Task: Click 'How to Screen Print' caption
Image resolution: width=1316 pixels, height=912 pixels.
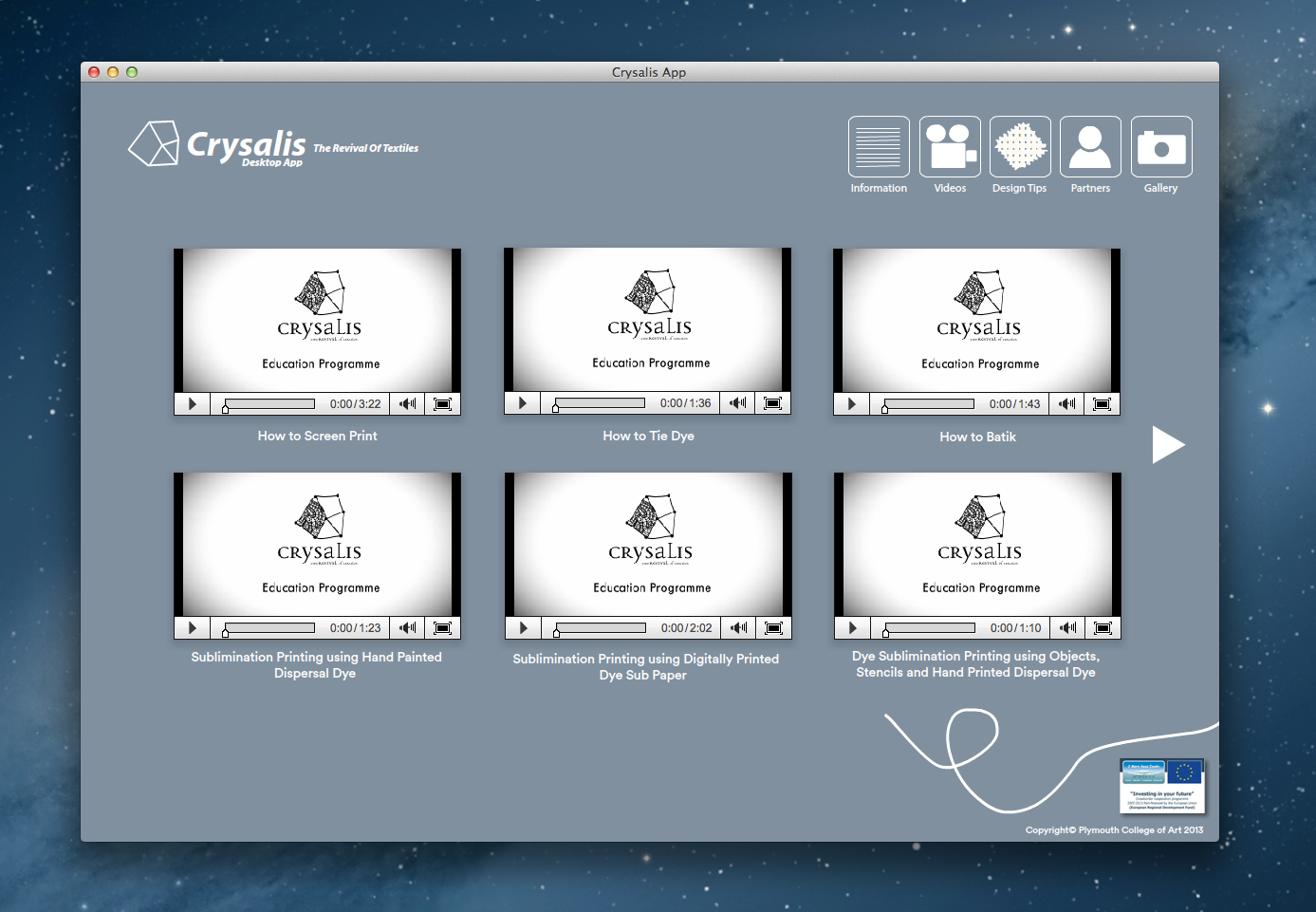Action: click(317, 436)
